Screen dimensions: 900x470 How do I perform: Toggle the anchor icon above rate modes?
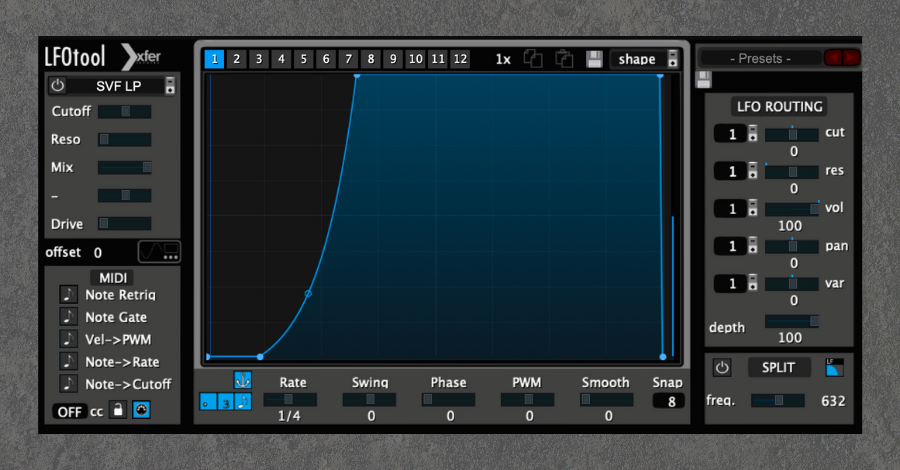click(x=243, y=380)
